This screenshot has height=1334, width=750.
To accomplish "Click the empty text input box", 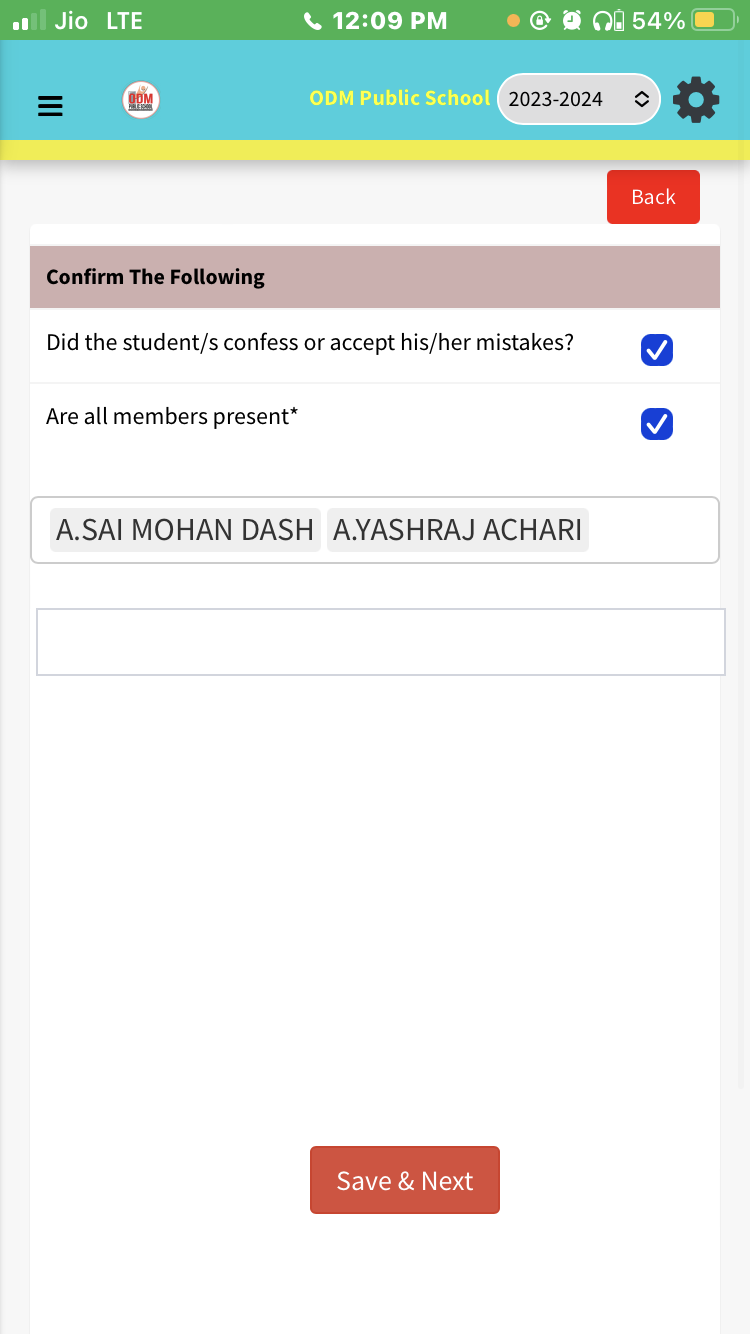I will point(380,641).
